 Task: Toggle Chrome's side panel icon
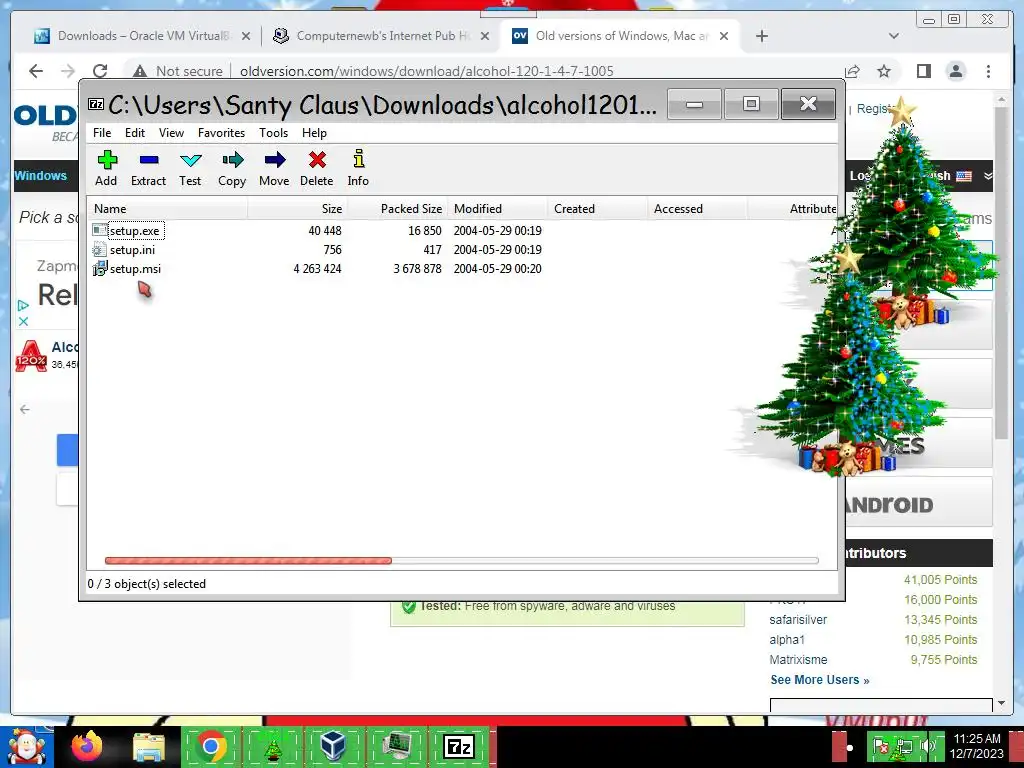click(923, 71)
